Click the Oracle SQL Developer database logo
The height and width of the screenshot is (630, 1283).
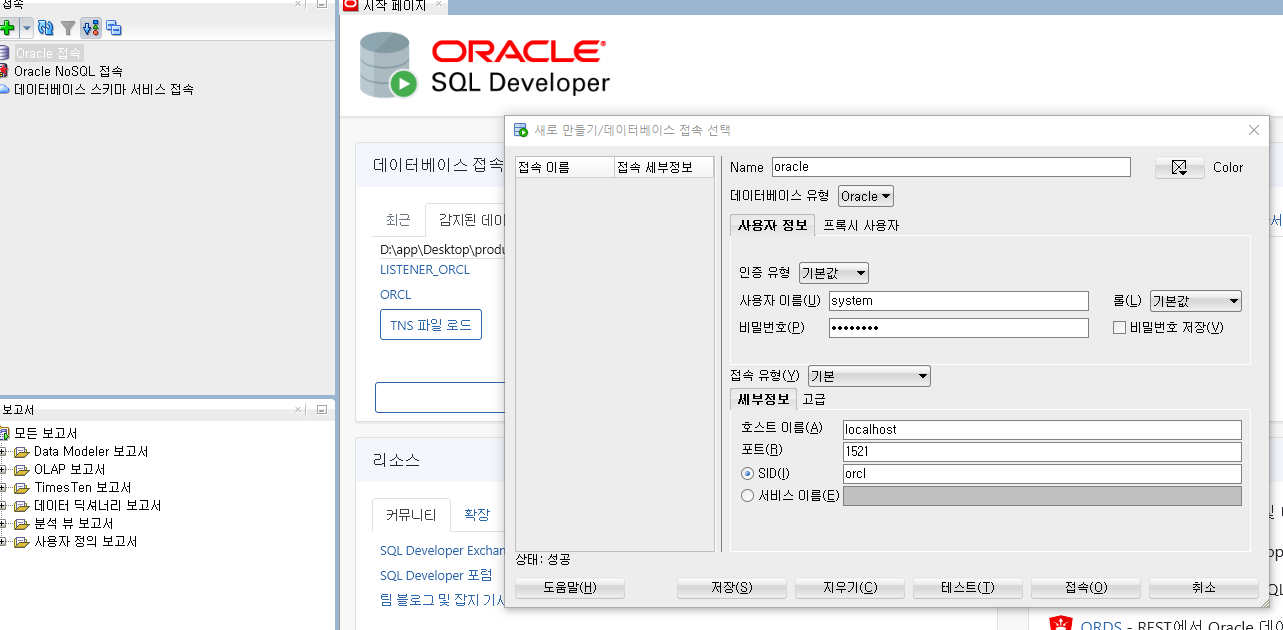[387, 65]
